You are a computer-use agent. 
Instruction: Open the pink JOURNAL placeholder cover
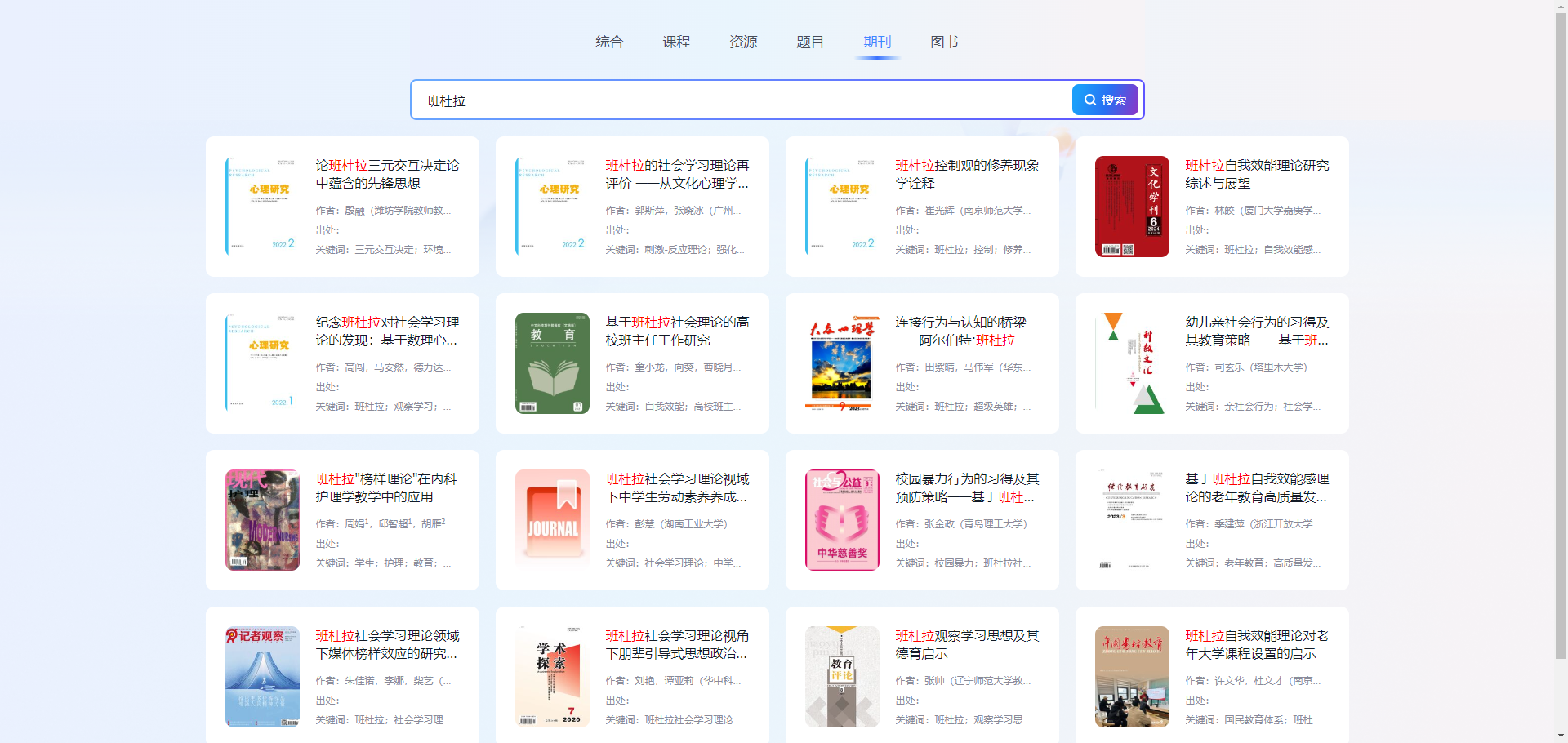(x=552, y=520)
